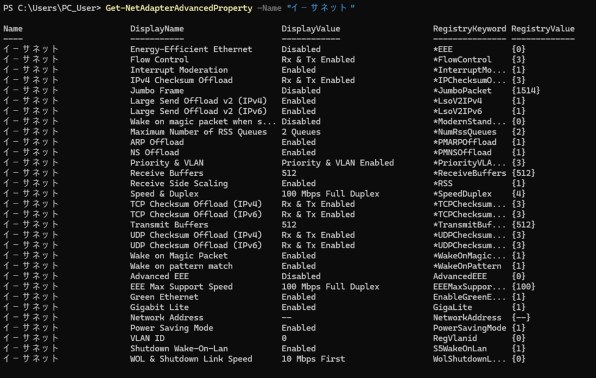Click the 2 Queues display value

[301, 132]
